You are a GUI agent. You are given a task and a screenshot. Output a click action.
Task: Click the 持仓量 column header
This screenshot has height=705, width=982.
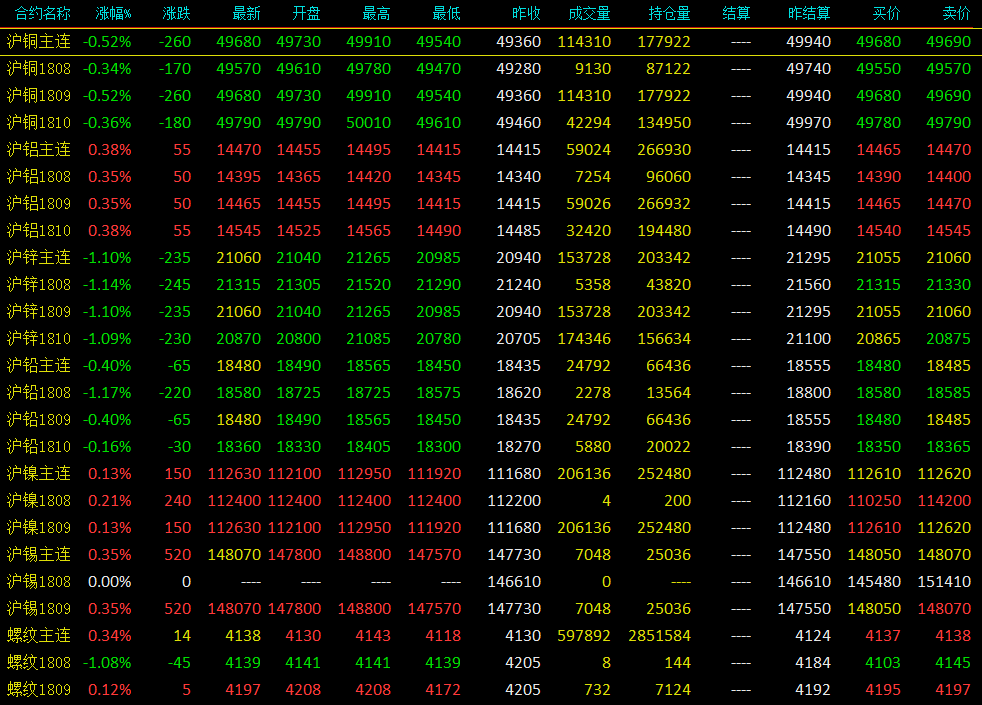669,13
